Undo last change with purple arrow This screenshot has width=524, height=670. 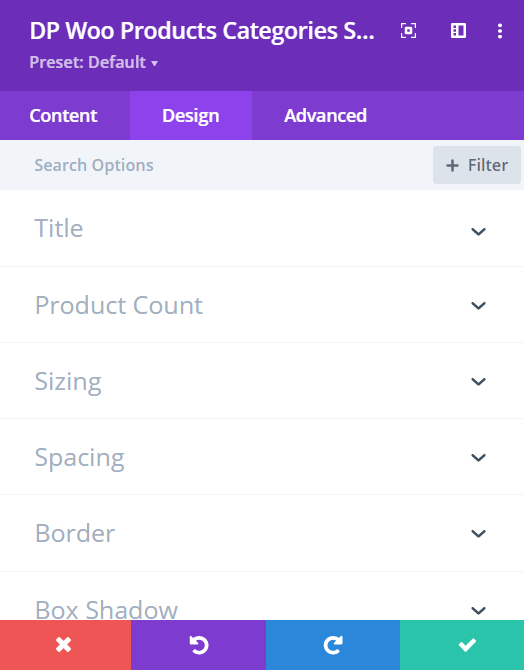[x=198, y=645]
